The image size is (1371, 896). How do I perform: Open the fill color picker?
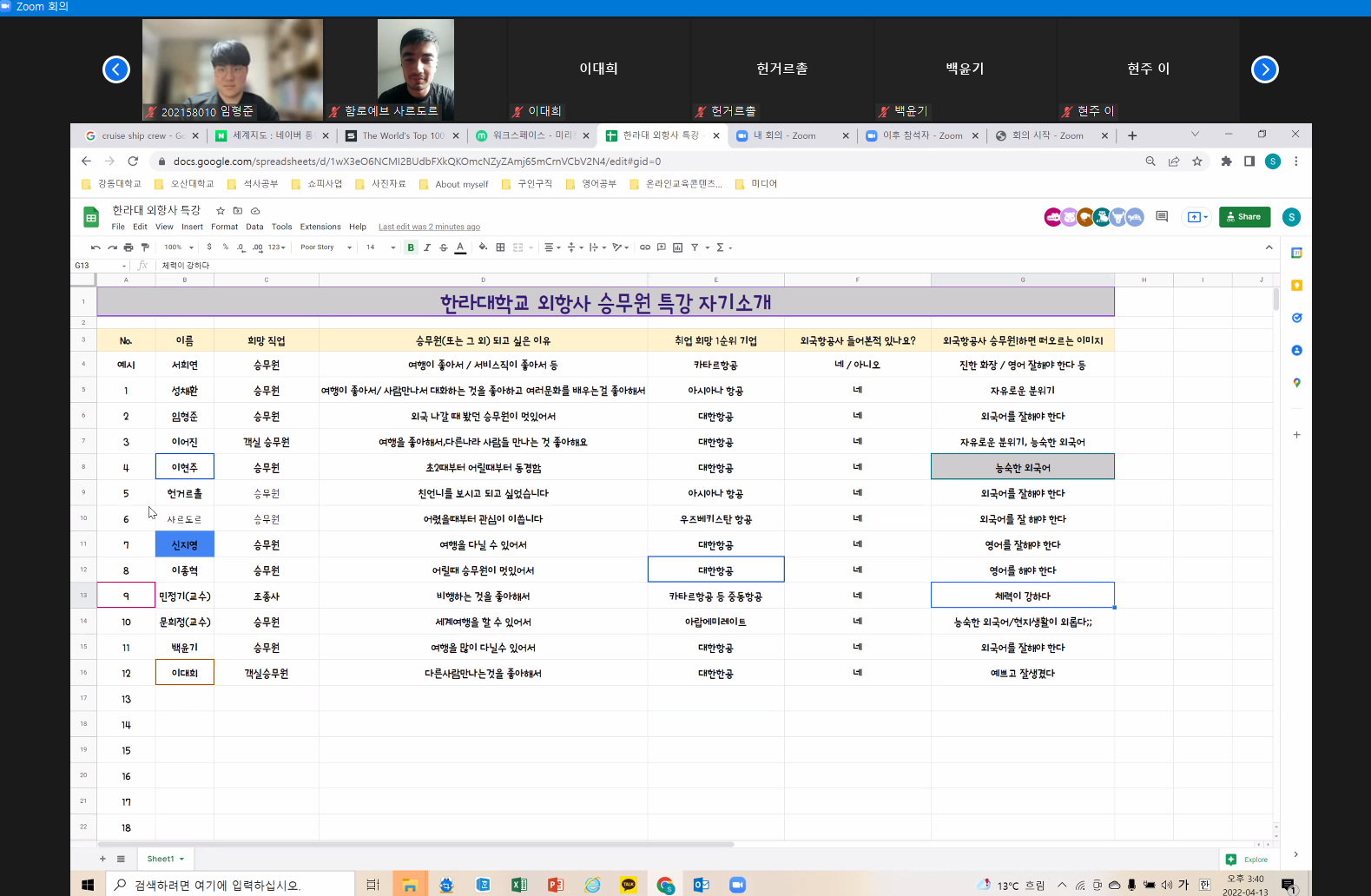point(483,247)
